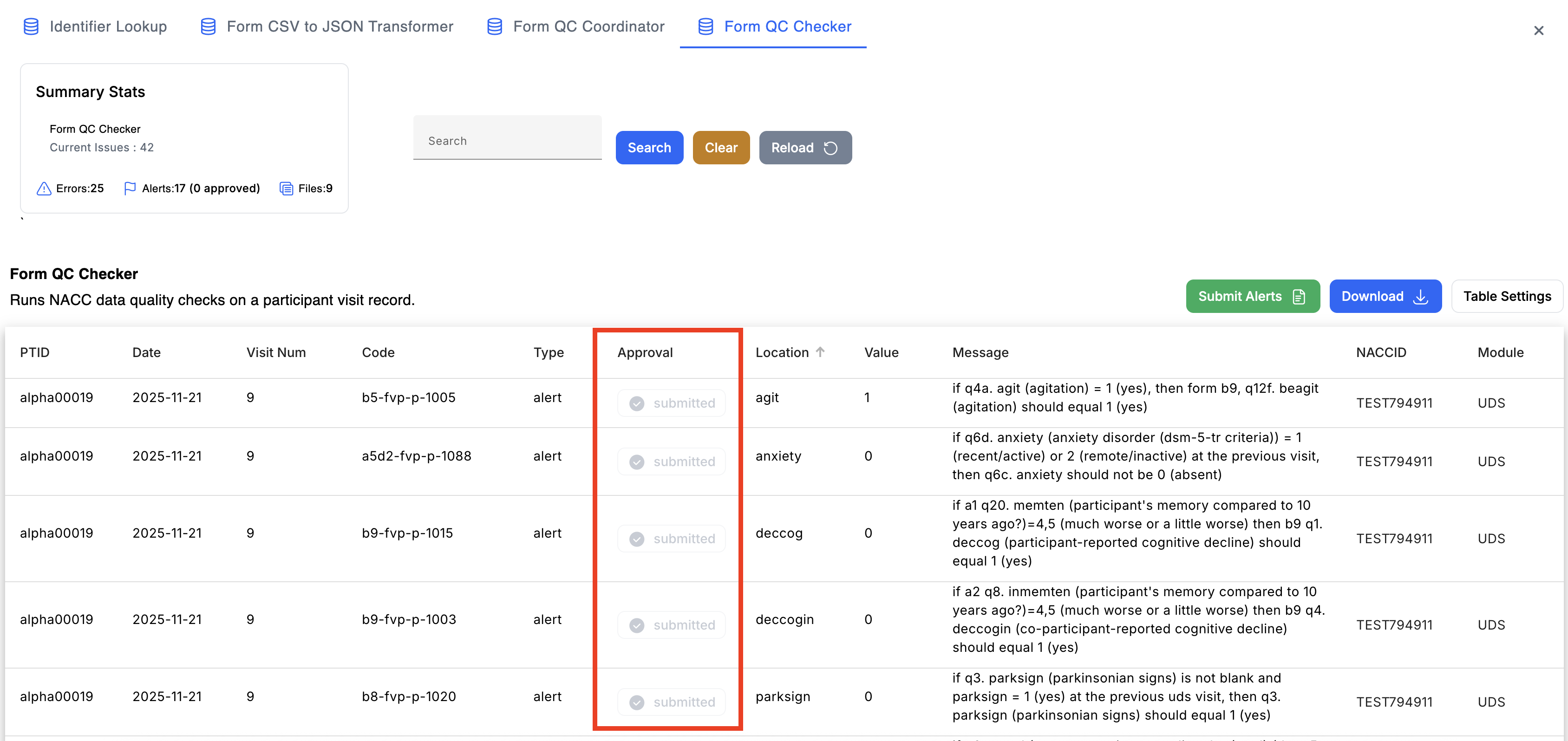Image resolution: width=1568 pixels, height=741 pixels.
Task: Click the Clear button
Action: (721, 147)
